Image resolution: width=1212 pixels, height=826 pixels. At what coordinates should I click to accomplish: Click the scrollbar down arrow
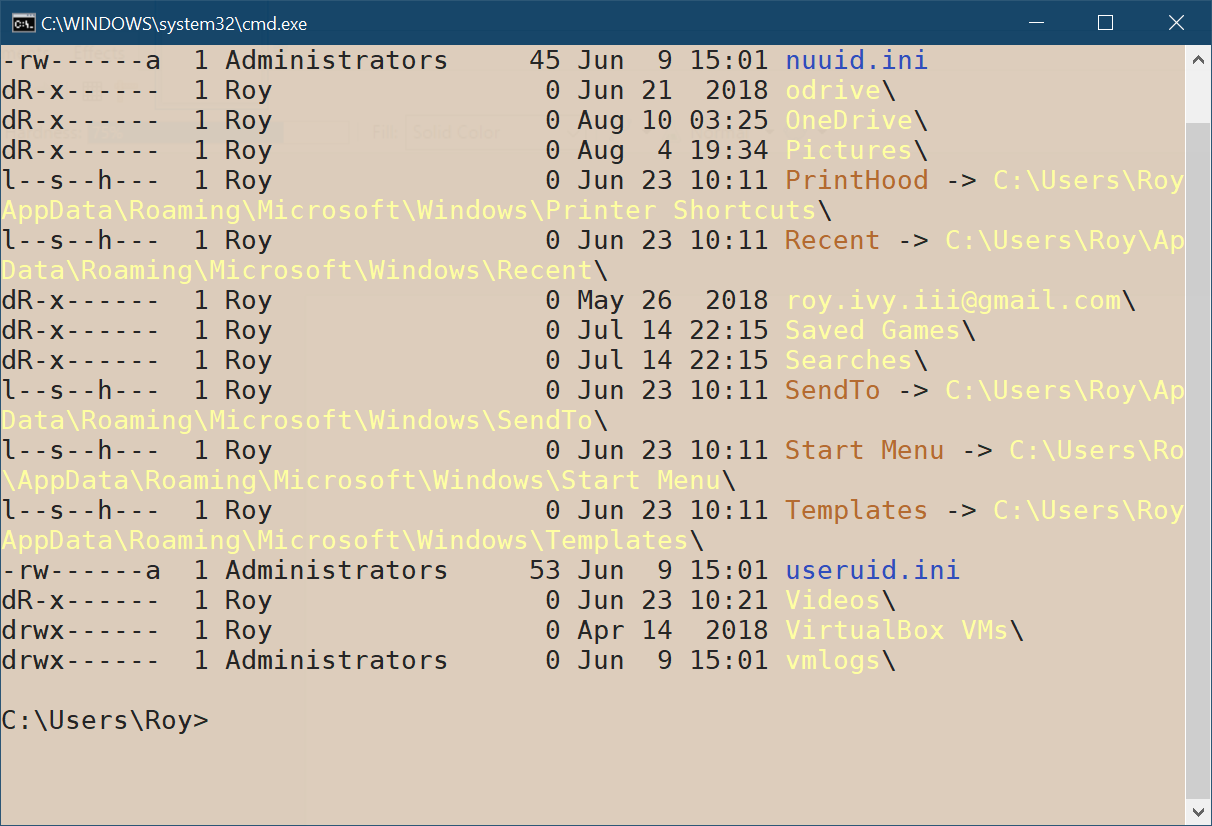coord(1199,812)
